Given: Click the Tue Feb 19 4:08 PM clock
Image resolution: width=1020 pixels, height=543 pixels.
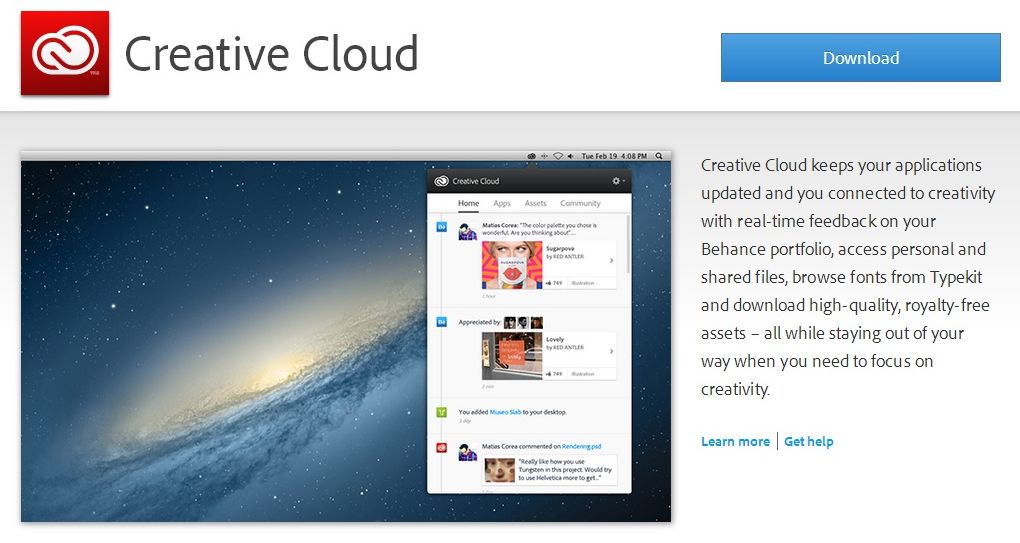Looking at the screenshot, I should pyautogui.click(x=614, y=156).
